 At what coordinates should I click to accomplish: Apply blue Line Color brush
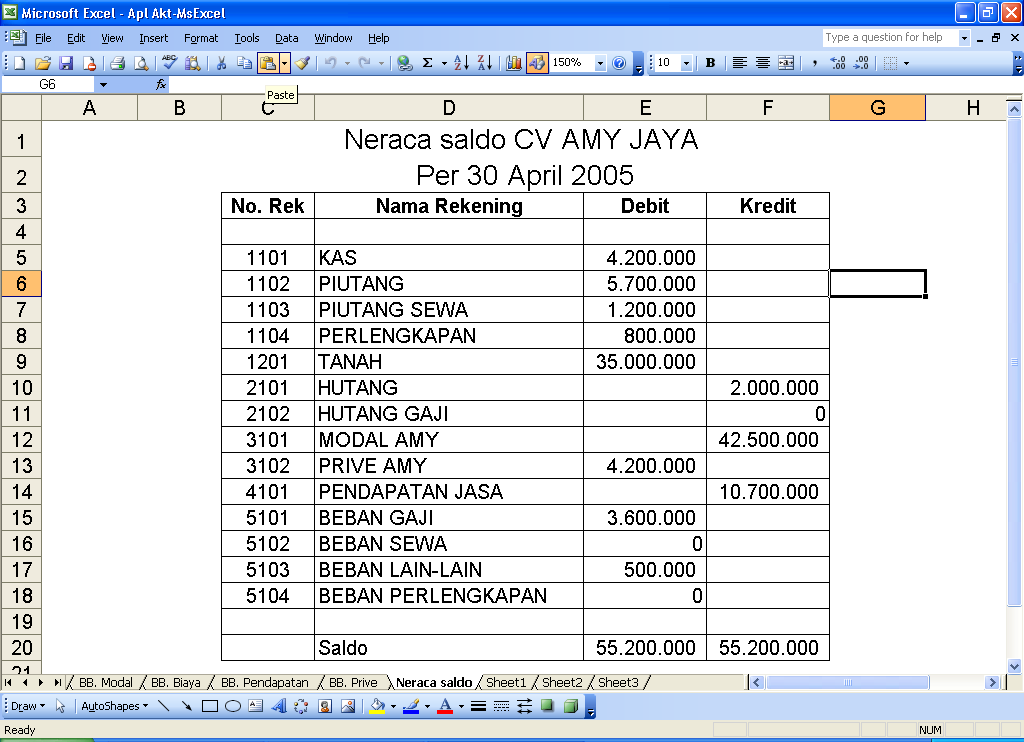[x=411, y=706]
